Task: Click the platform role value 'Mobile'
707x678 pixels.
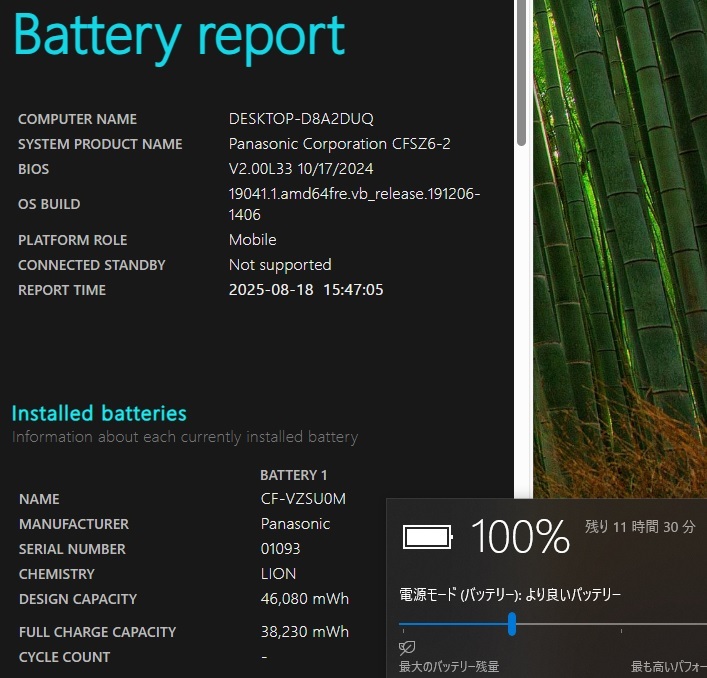Action: (x=252, y=240)
